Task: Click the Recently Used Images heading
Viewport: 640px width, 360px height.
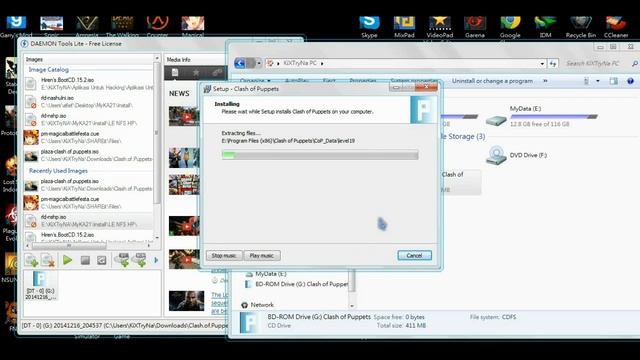Action: 58,171
